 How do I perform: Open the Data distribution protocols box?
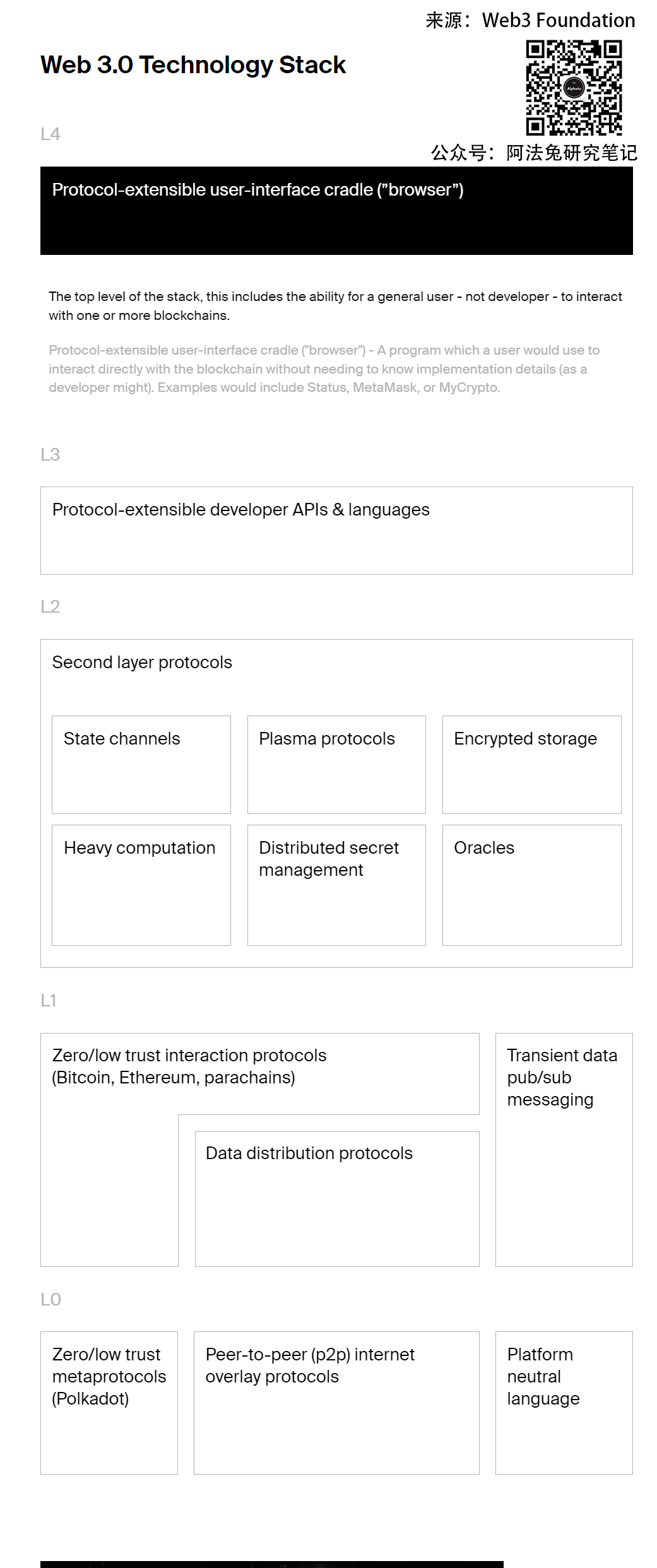click(336, 1198)
